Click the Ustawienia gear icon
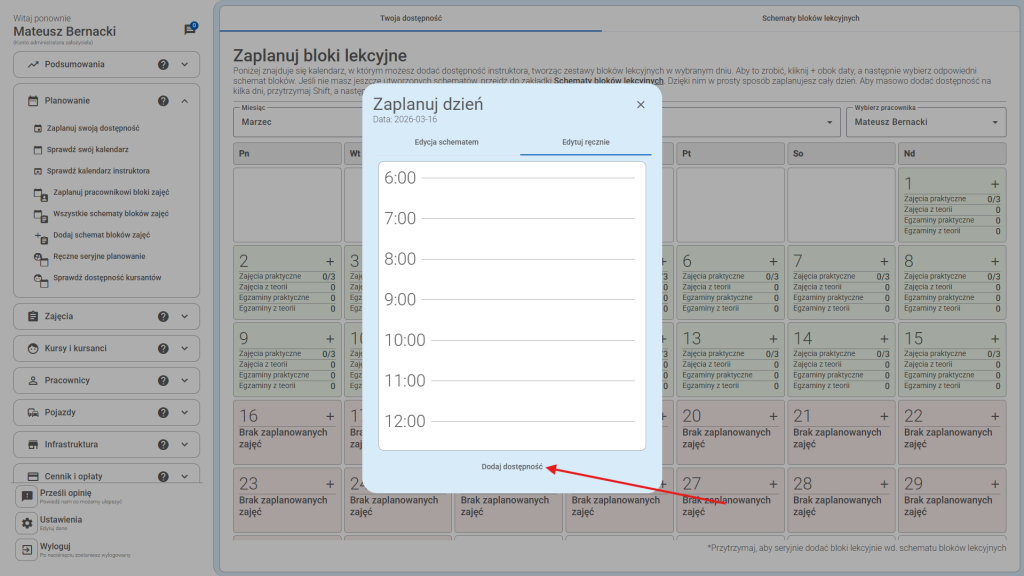1024x576 pixels. [x=27, y=523]
